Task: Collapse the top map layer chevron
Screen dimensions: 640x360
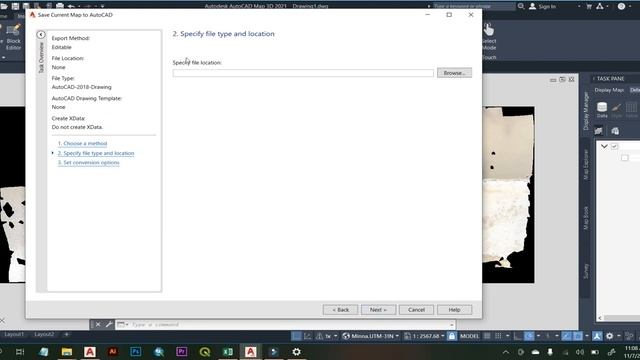Action: [x=604, y=146]
